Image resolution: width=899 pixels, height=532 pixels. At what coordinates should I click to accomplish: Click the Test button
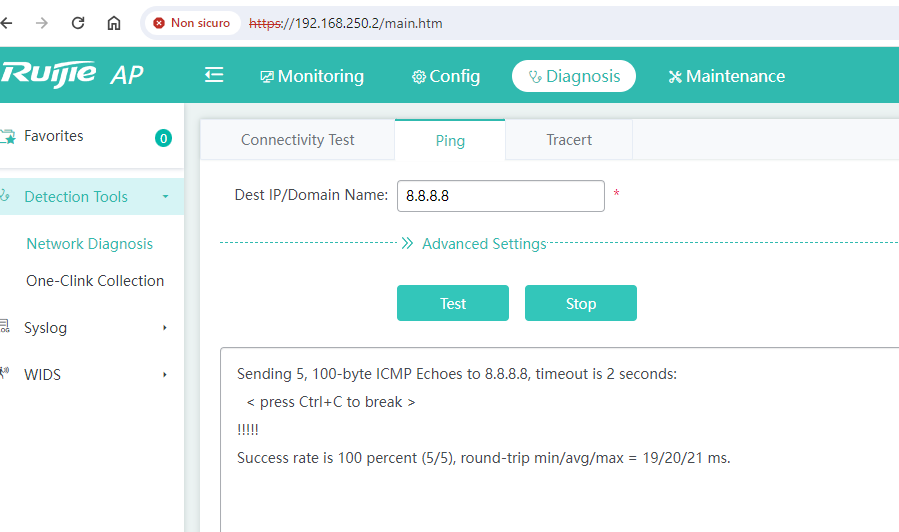[453, 303]
